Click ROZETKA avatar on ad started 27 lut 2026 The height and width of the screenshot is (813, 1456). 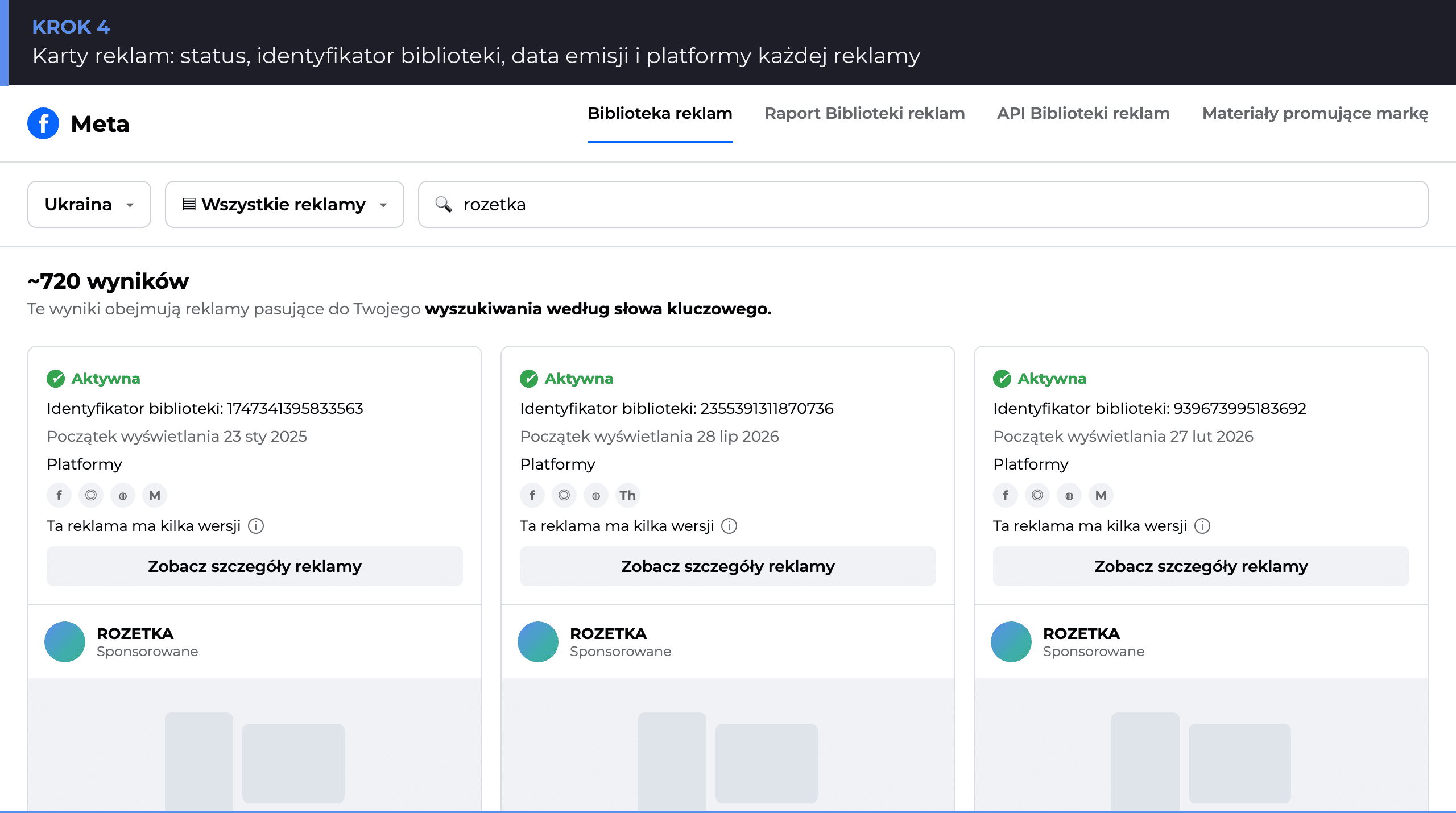pos(1011,642)
